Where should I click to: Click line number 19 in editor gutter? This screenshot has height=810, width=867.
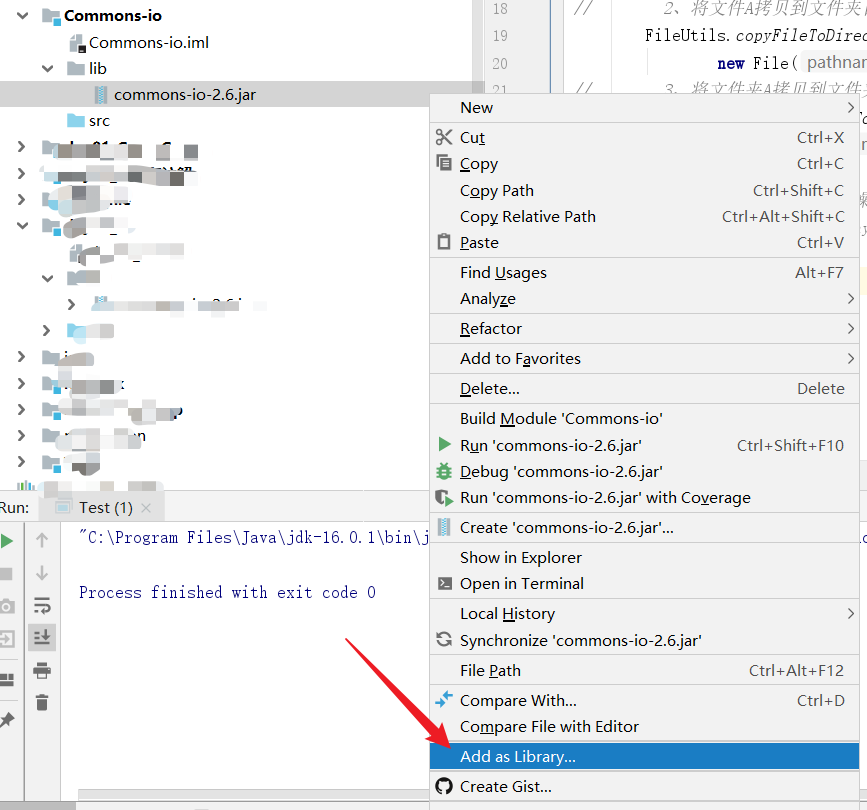coord(500,36)
